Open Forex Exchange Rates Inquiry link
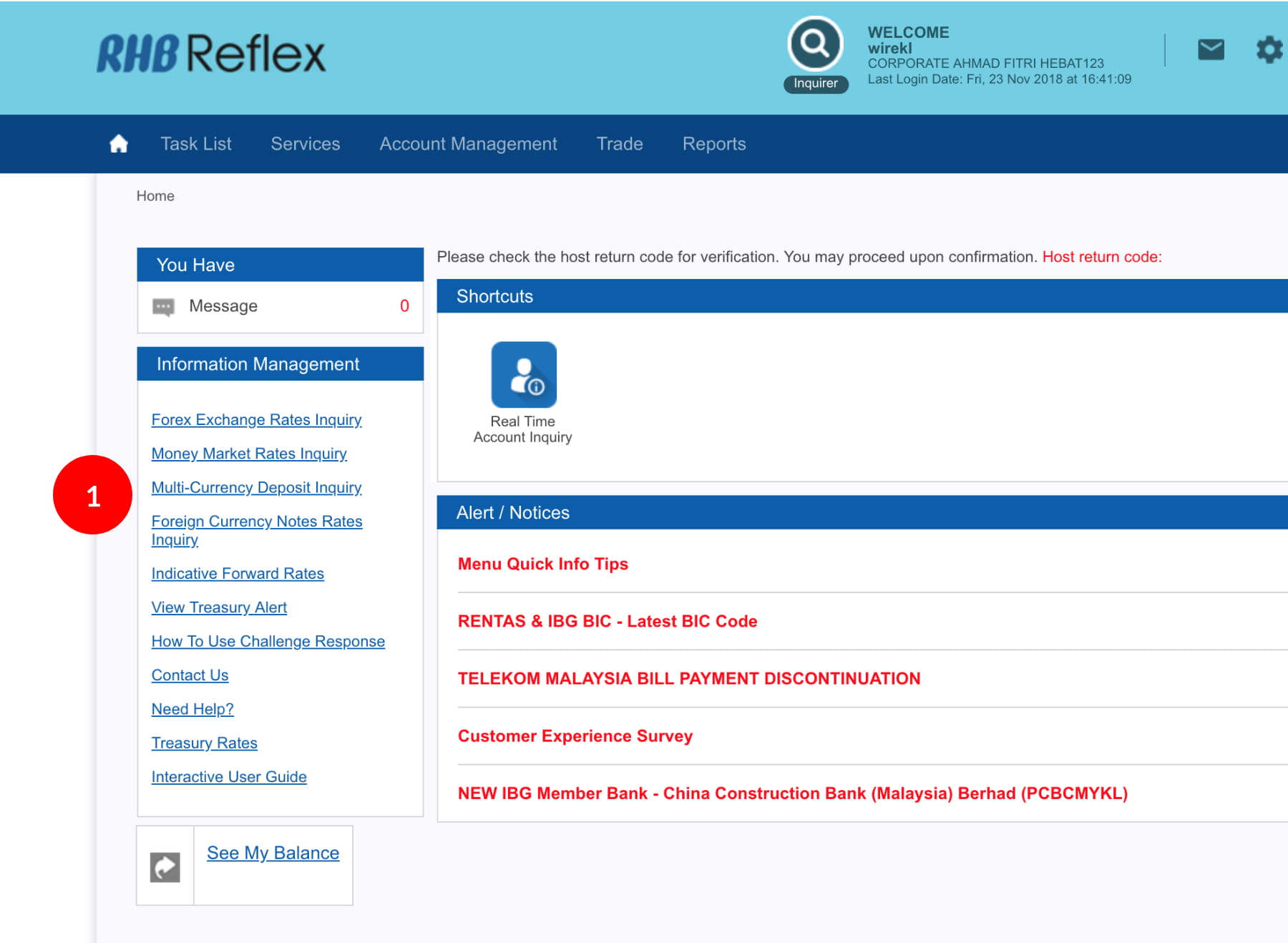1288x943 pixels. tap(256, 420)
